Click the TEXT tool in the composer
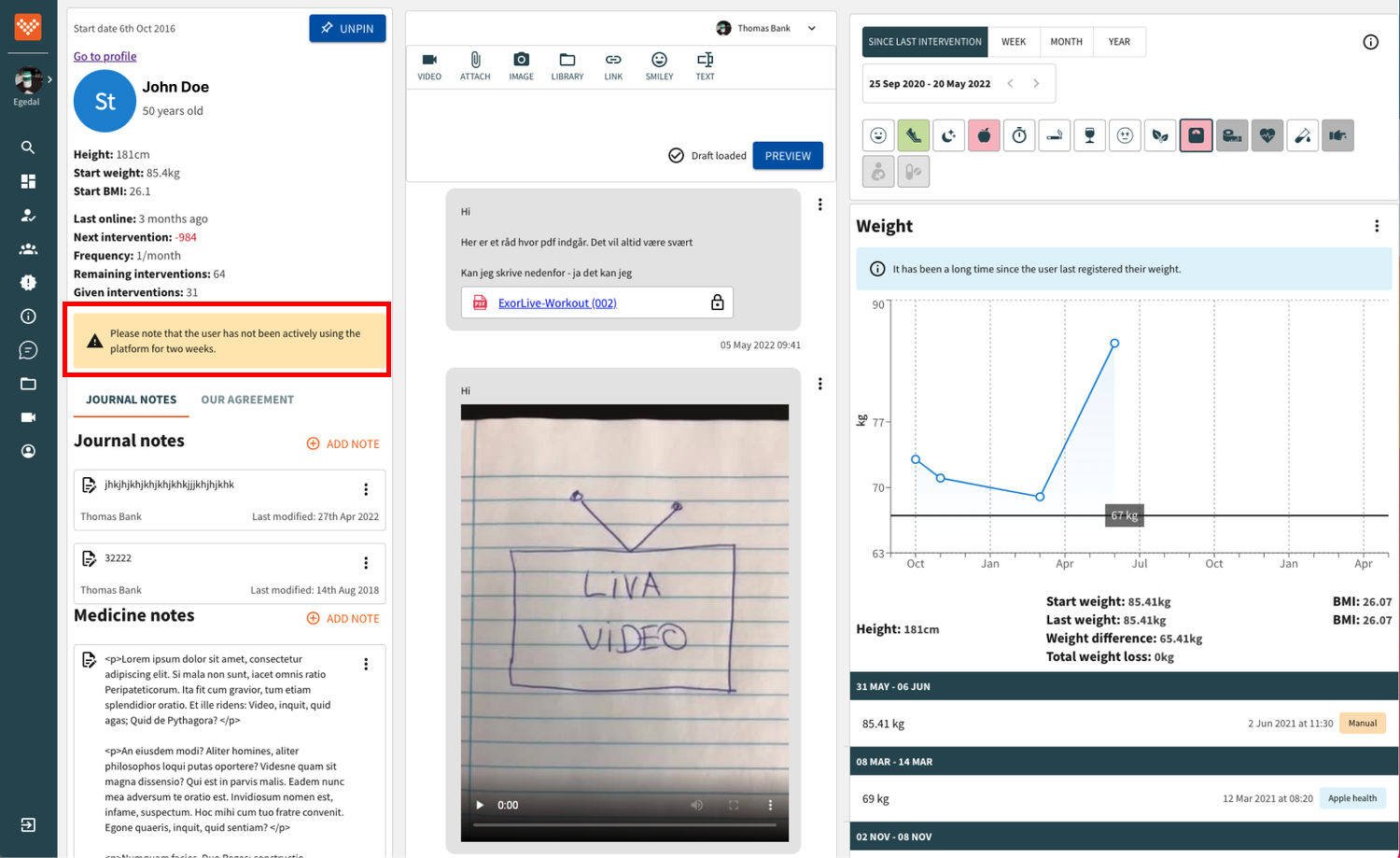The width and height of the screenshot is (1400, 858). (705, 65)
